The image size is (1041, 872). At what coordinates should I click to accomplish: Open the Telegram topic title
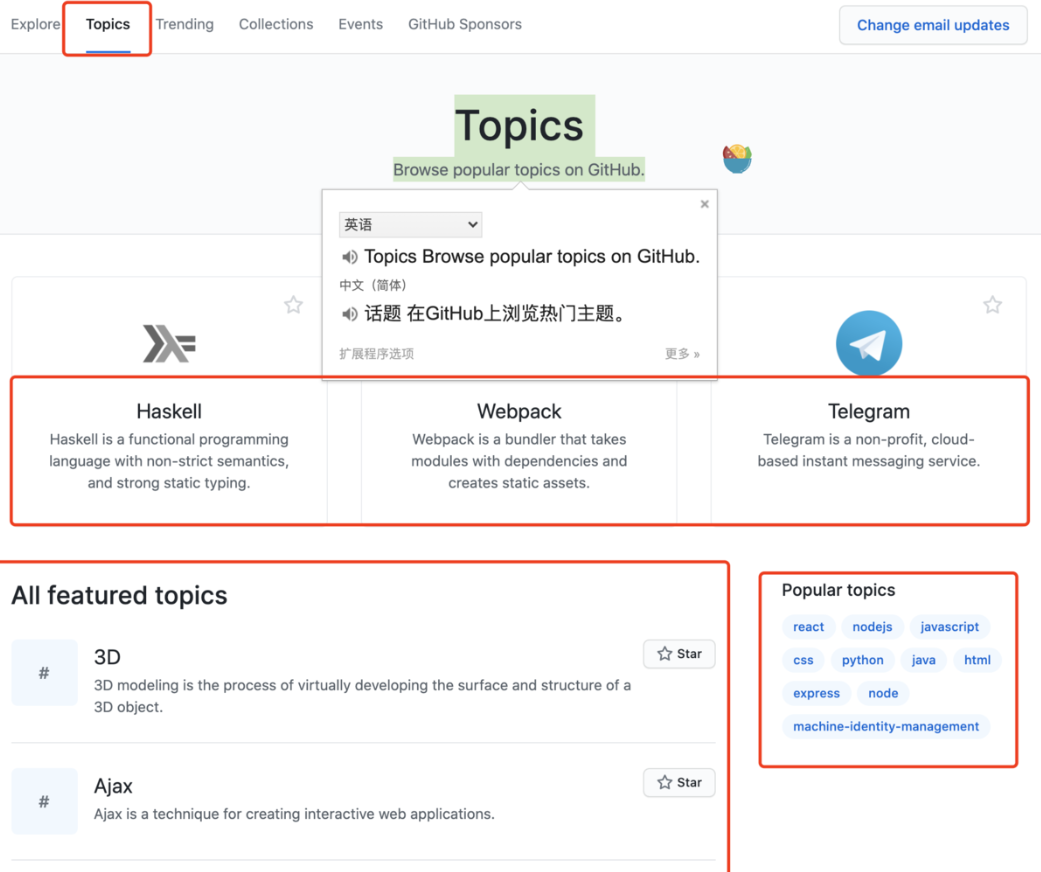(x=868, y=412)
